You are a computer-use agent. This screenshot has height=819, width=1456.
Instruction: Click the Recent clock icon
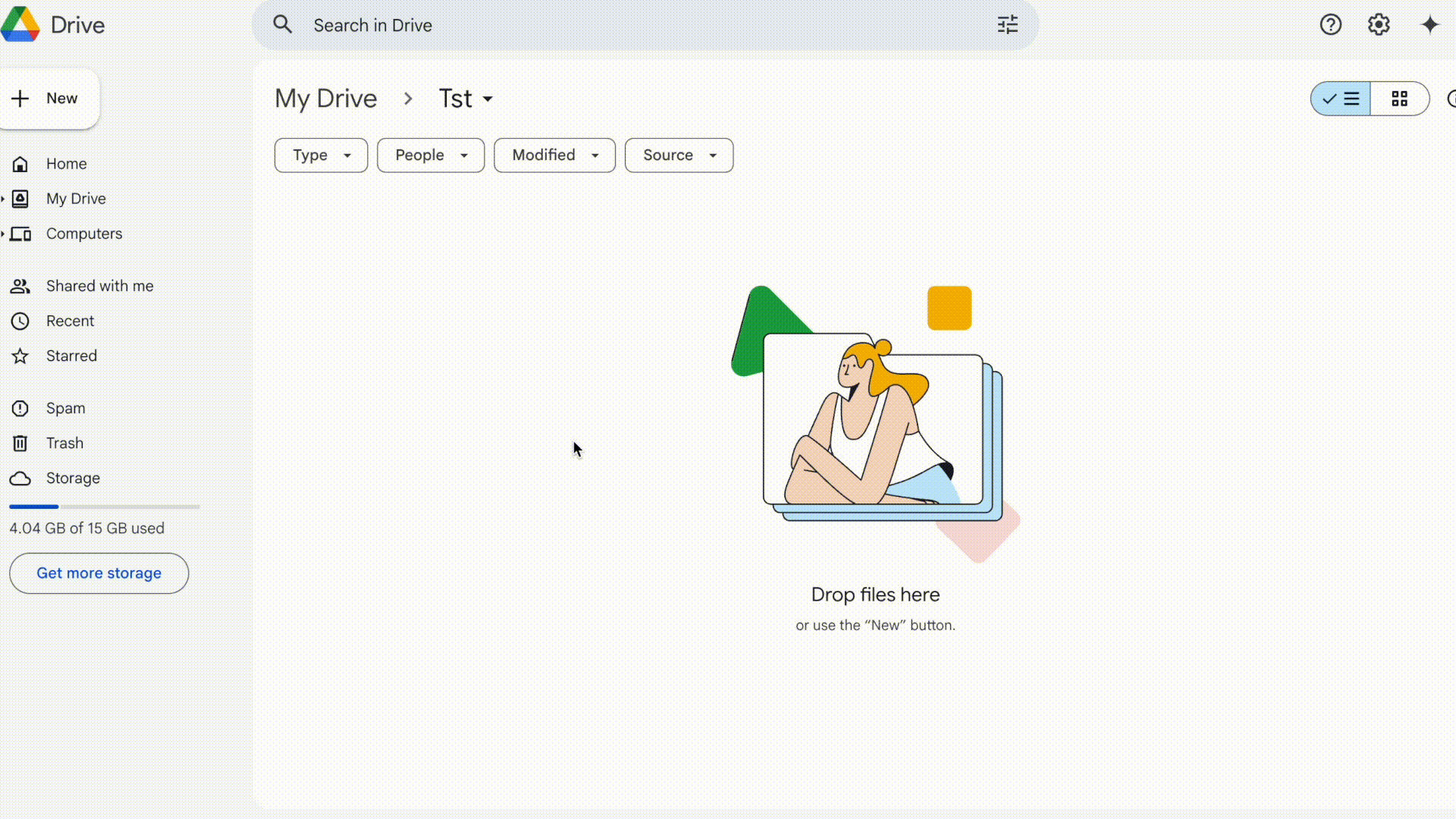(20, 321)
